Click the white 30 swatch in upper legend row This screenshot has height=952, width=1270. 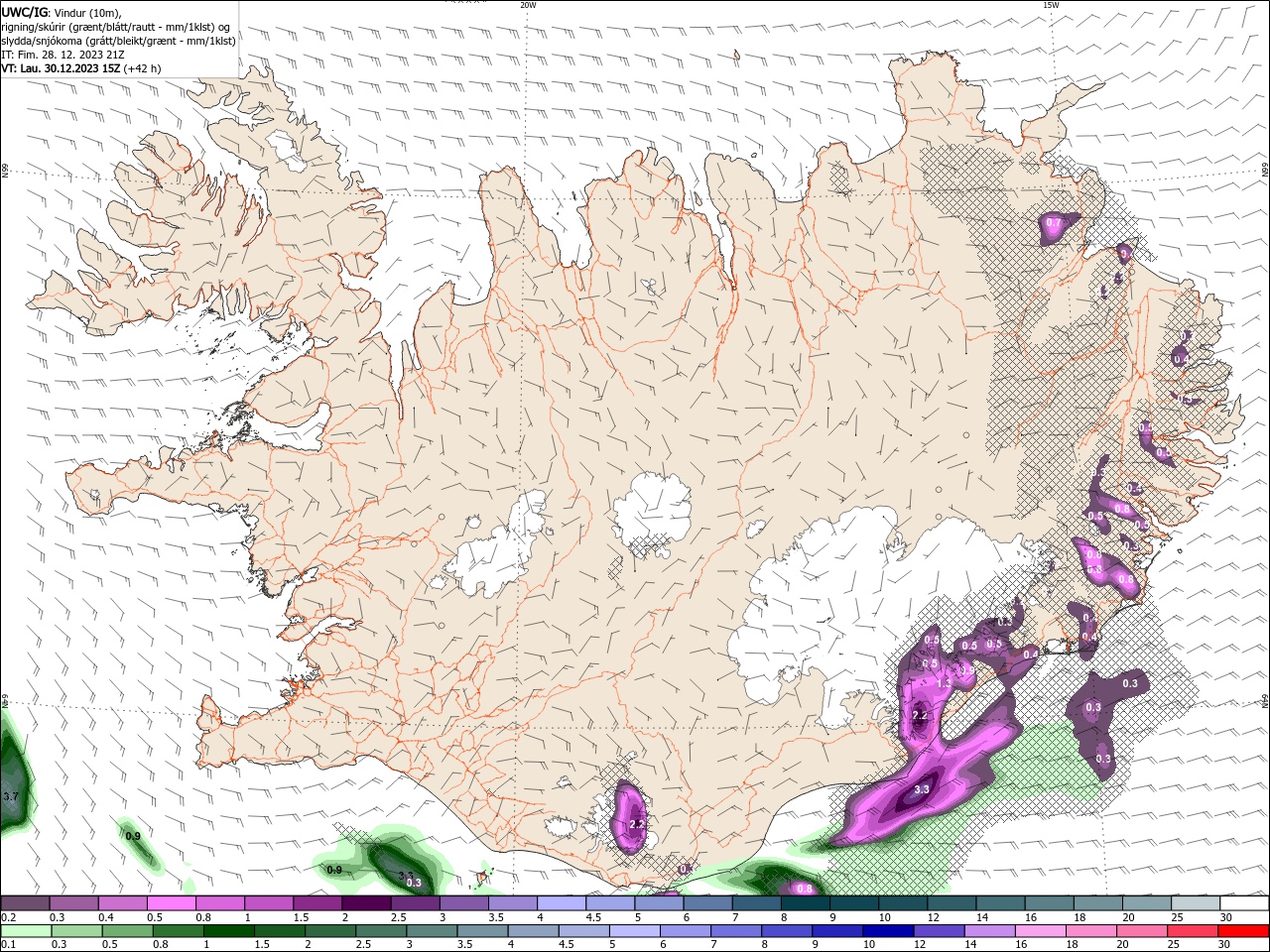[1244, 903]
